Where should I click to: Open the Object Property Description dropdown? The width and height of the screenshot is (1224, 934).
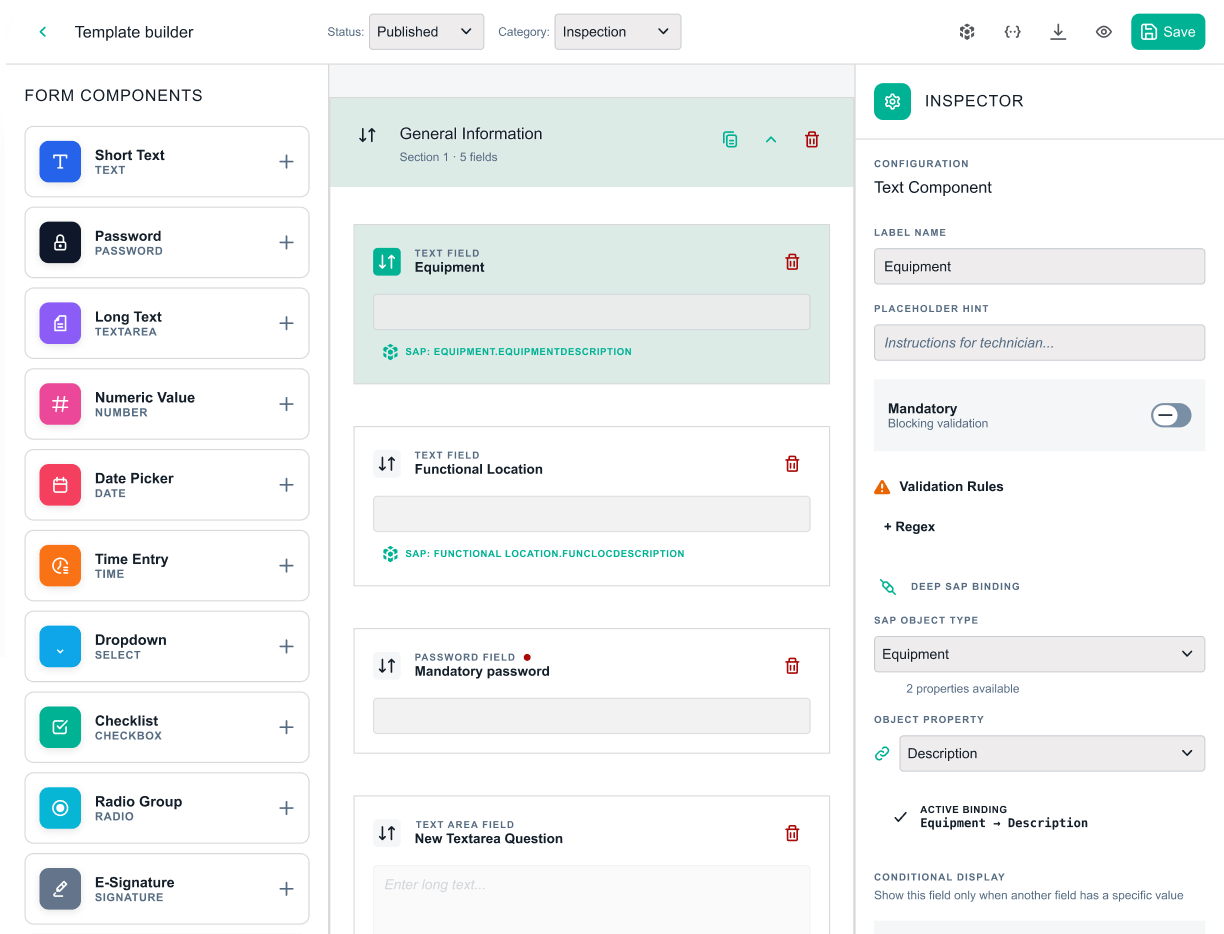1052,753
